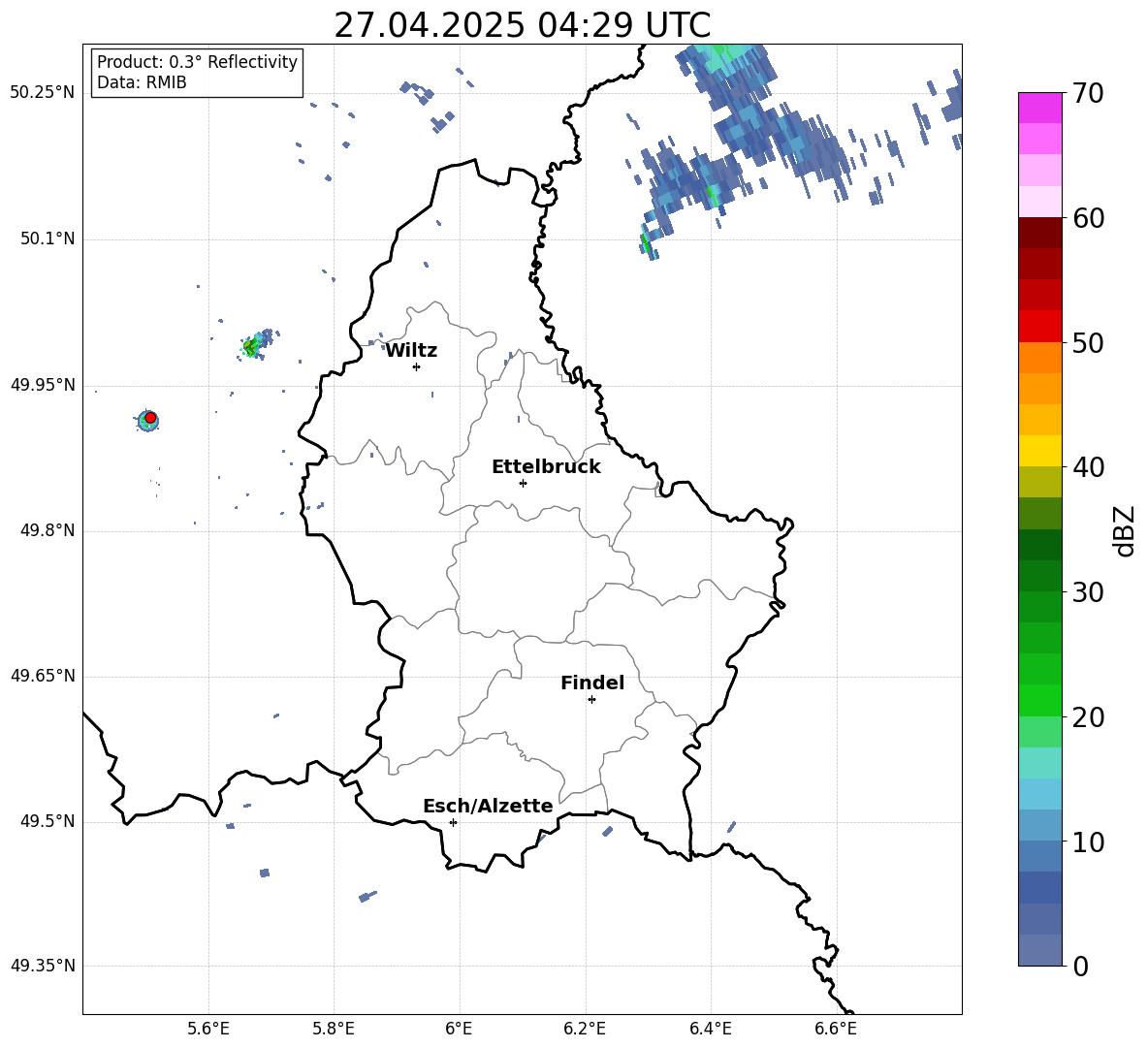Click the colorbar tick label 20
This screenshot has height=1048, width=1148.
(1089, 716)
